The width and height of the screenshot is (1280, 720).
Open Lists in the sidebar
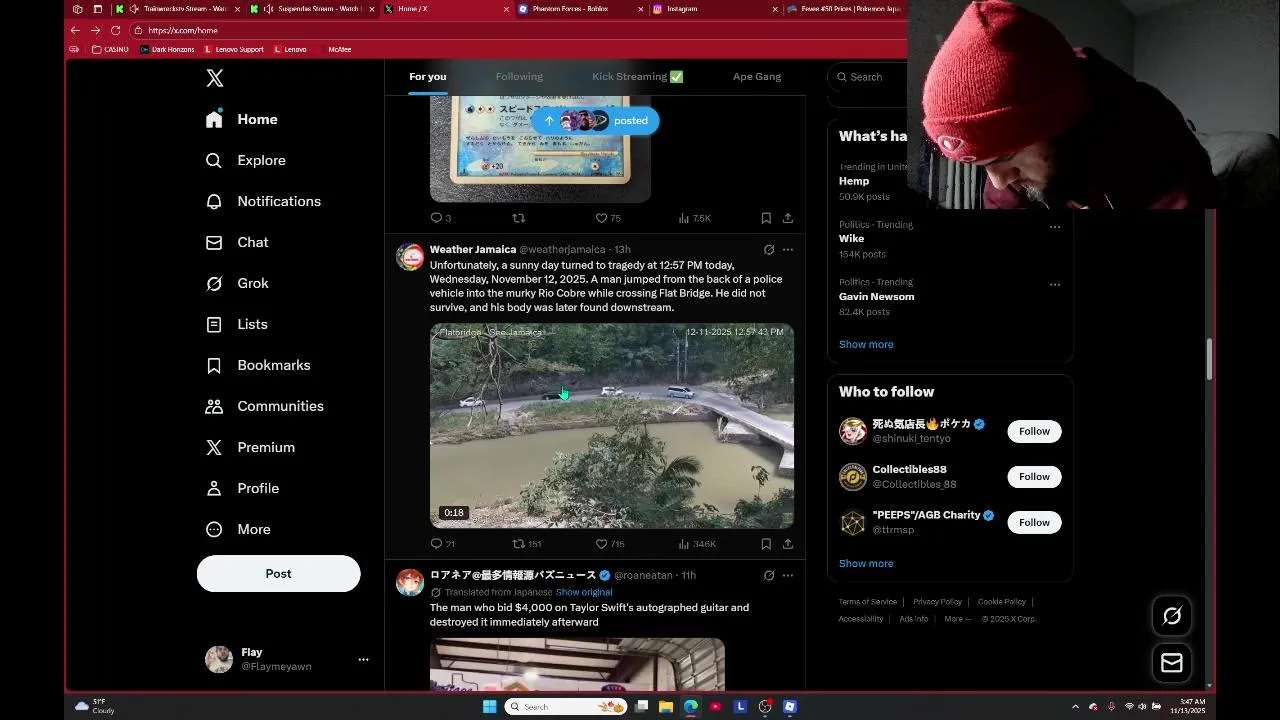tap(237, 324)
